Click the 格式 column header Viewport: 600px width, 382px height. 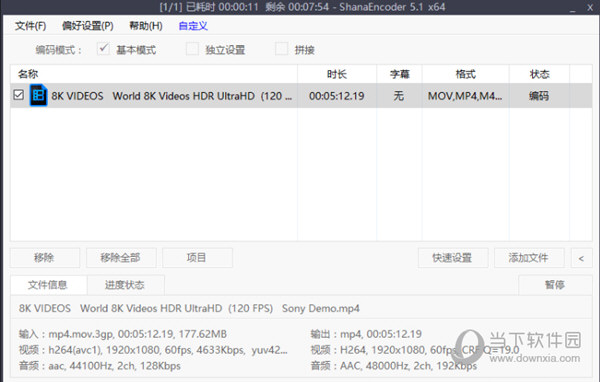pos(465,74)
